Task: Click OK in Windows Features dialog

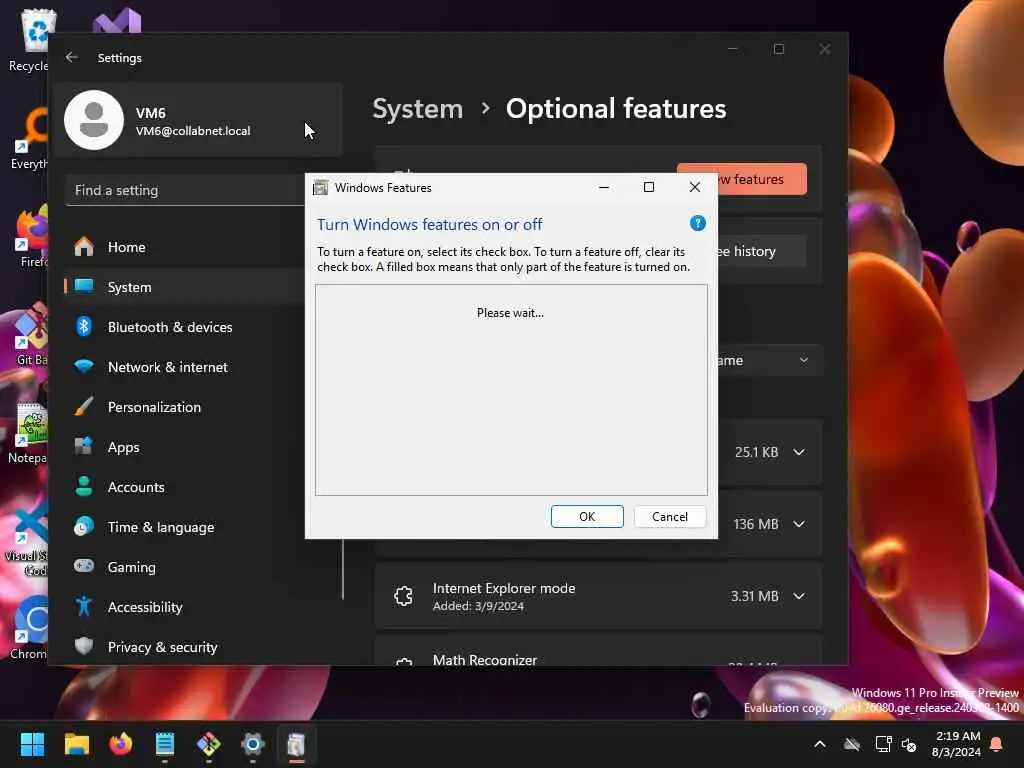Action: pyautogui.click(x=586, y=517)
